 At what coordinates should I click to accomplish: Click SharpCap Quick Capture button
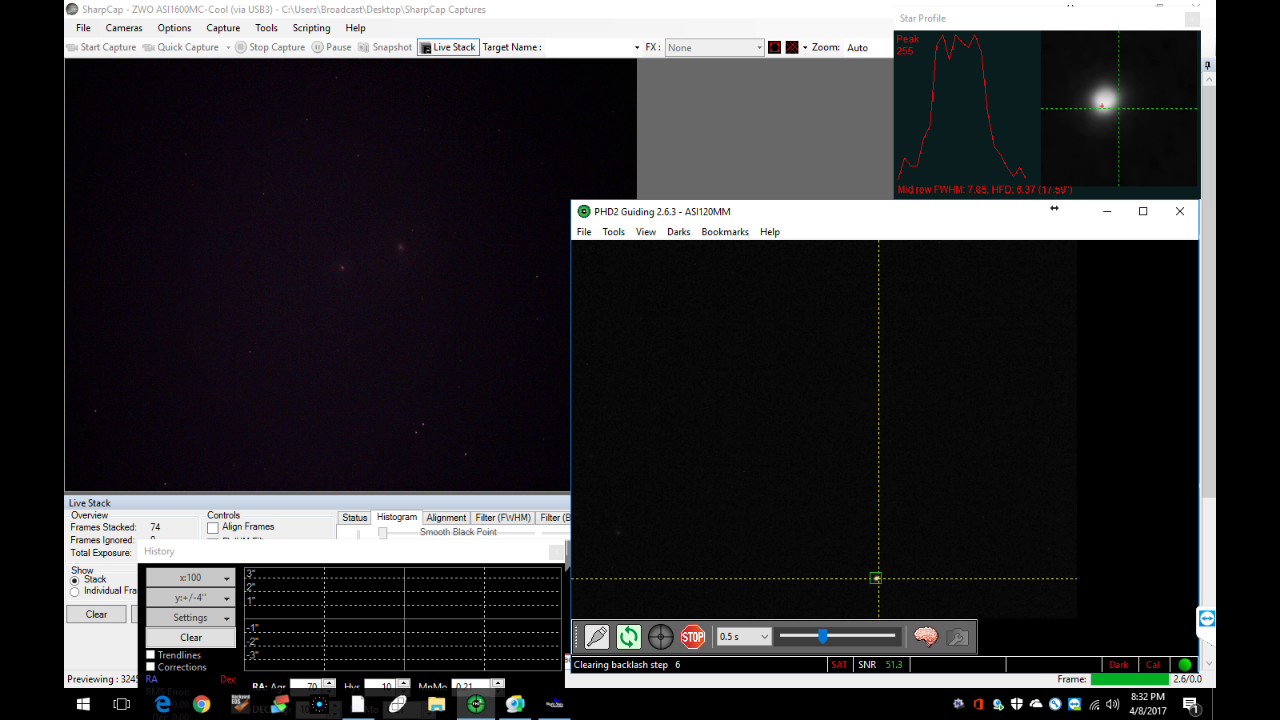click(180, 47)
